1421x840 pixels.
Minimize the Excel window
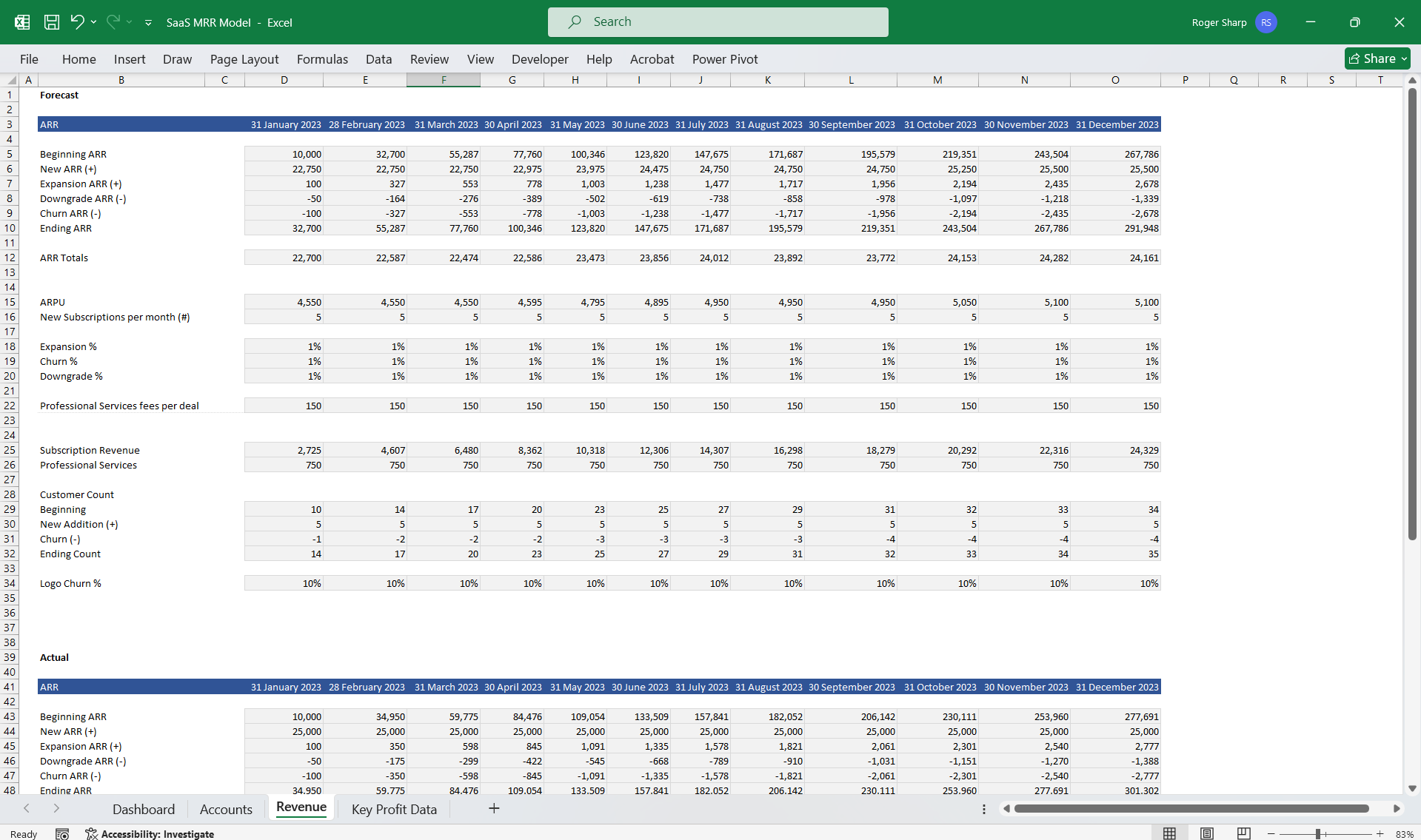pos(1310,22)
